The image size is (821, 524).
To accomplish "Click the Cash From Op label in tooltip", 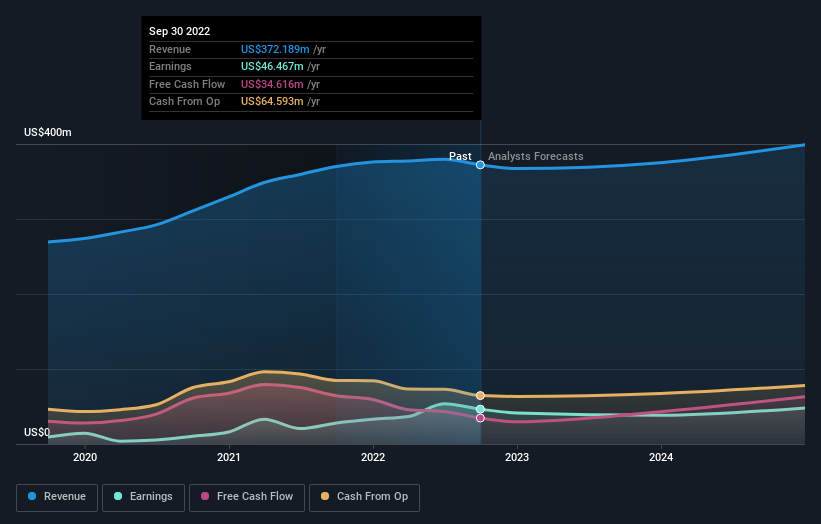I will click(x=184, y=102).
